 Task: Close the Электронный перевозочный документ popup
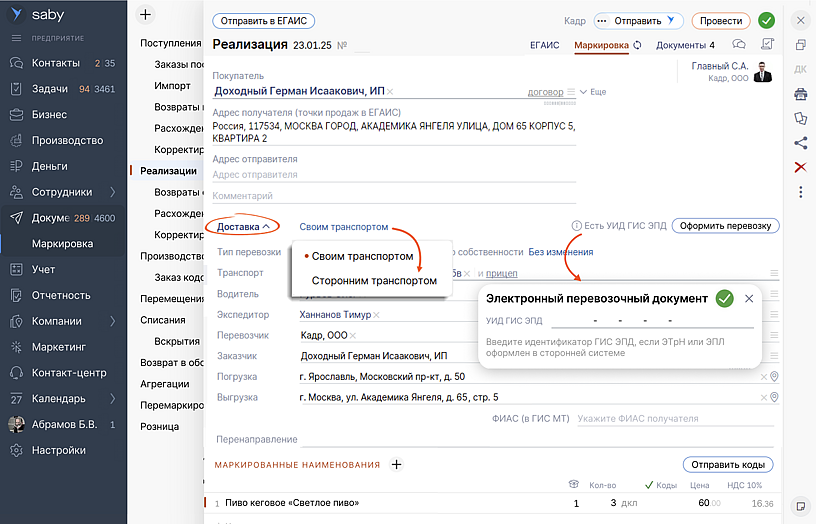[x=749, y=298]
